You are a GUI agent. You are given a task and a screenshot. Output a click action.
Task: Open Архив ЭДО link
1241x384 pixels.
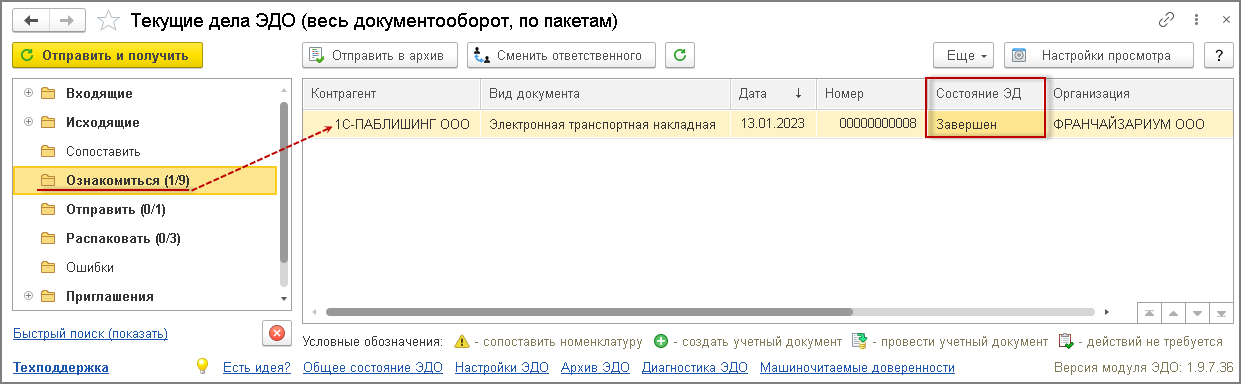pos(596,368)
